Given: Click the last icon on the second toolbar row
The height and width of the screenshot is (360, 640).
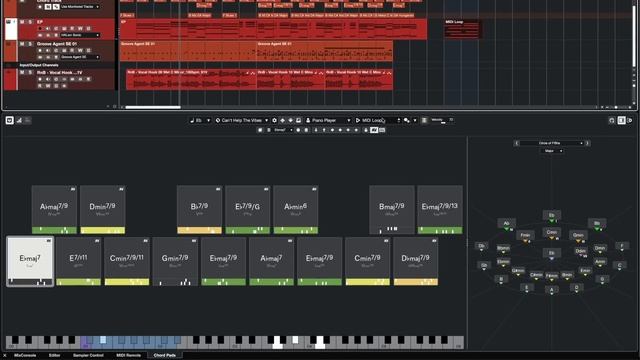Looking at the screenshot, I should point(382,130).
